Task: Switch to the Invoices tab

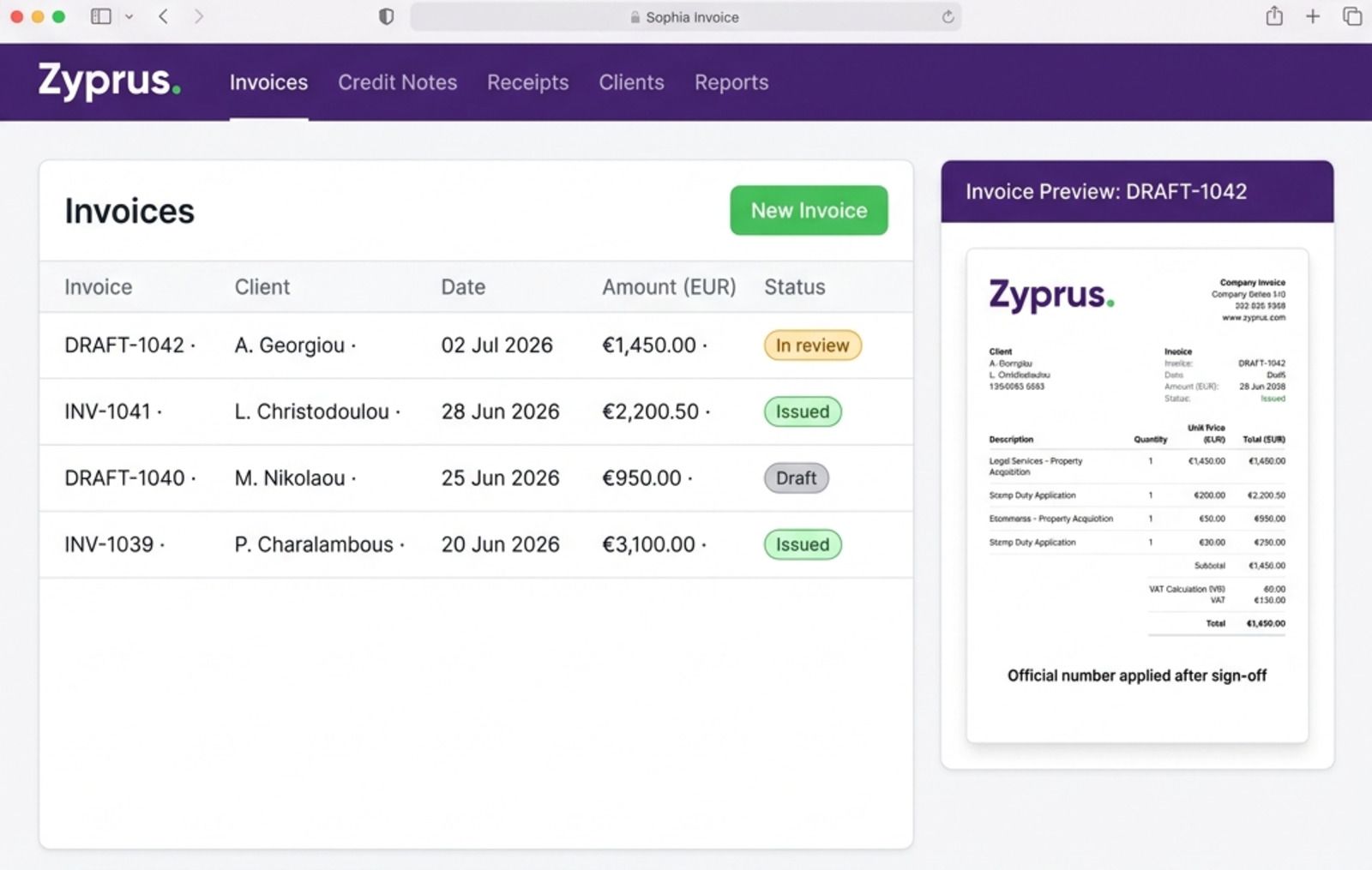Action: coord(268,82)
